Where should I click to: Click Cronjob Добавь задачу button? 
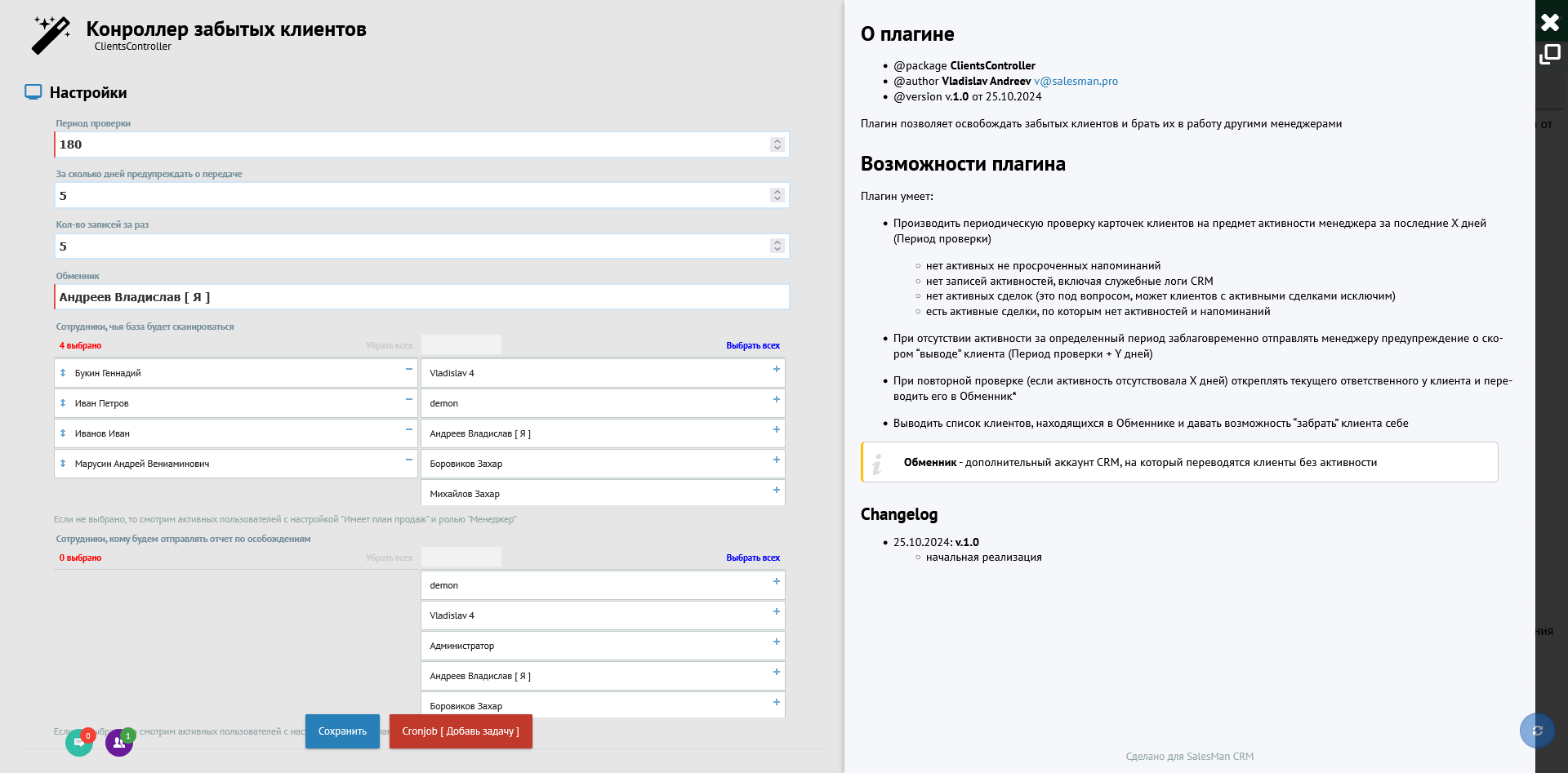[x=461, y=731]
